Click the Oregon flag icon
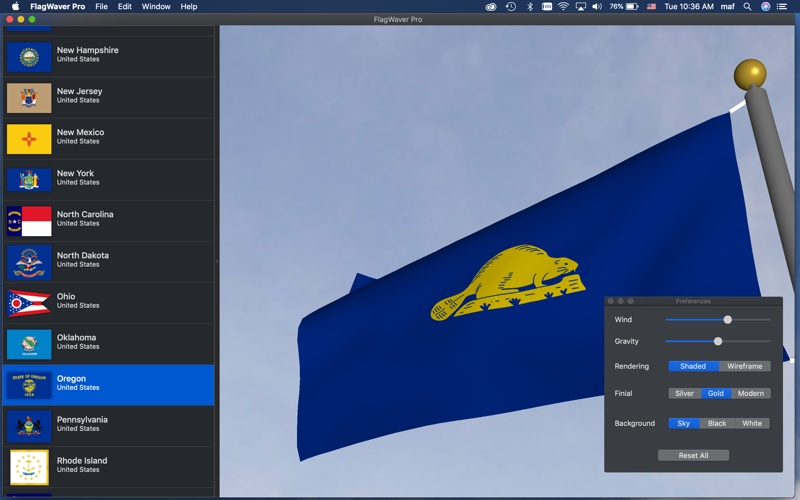 (29, 385)
